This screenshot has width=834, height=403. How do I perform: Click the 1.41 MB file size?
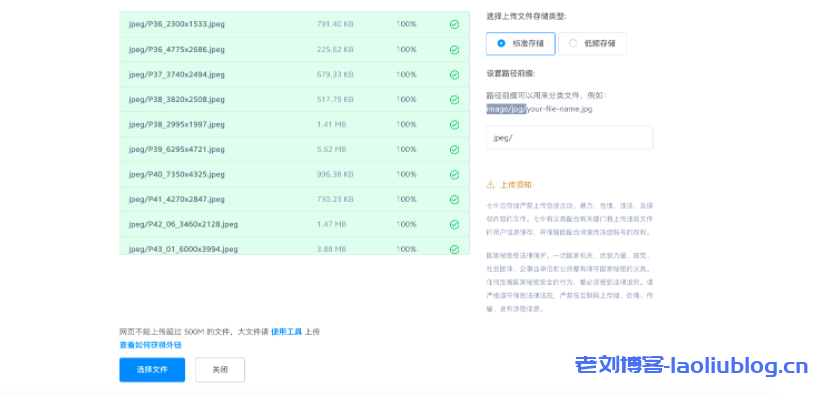(331, 124)
